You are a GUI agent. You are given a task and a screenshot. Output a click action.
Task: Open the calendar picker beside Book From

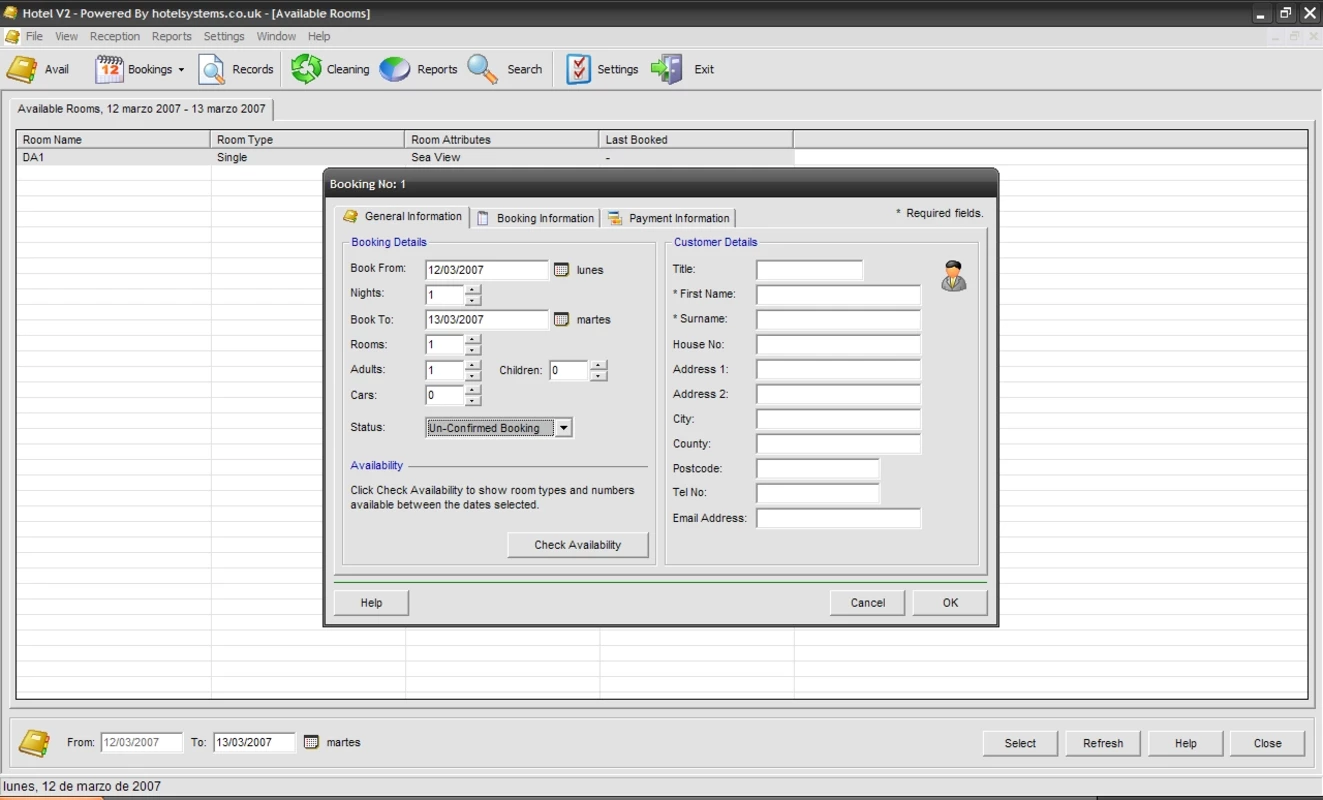click(561, 270)
